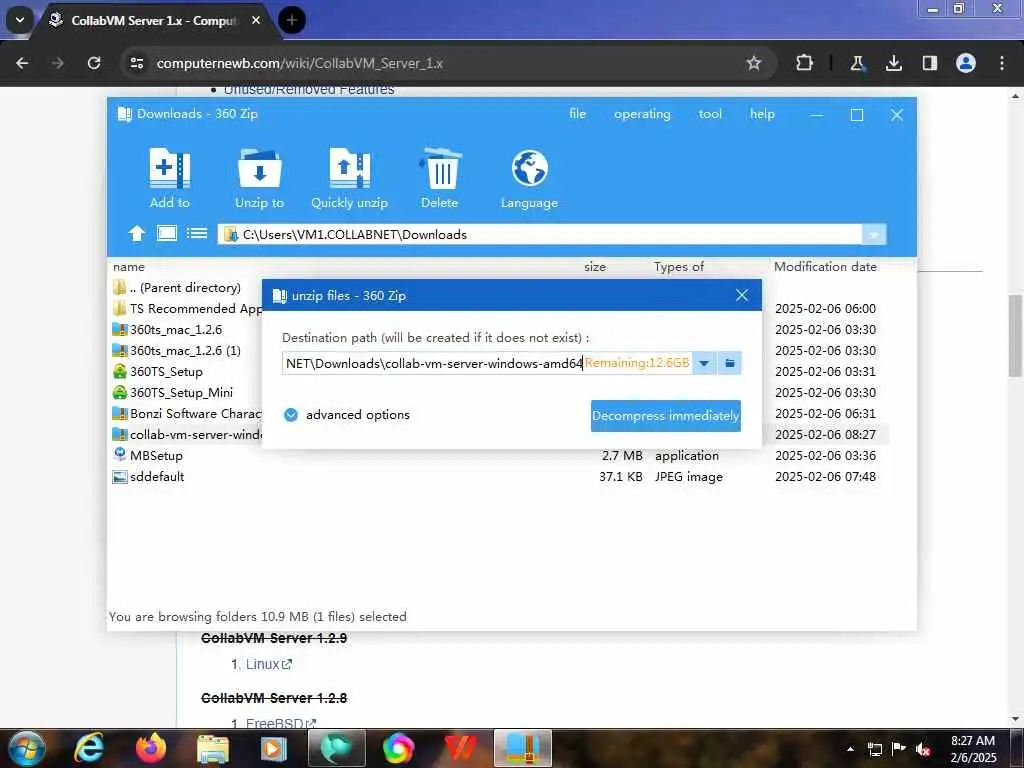
Task: Bookmark this page with star icon
Action: (754, 63)
